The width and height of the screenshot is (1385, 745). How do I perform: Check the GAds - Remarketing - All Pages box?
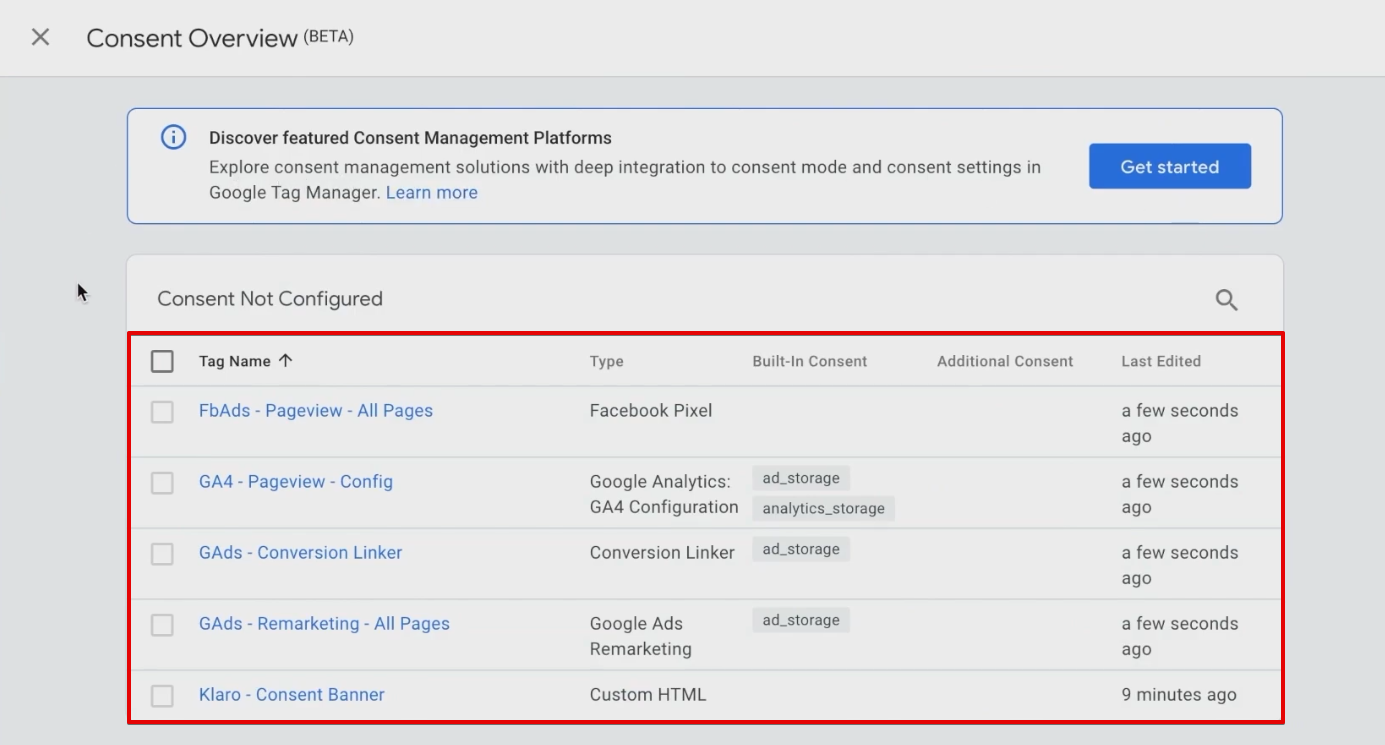(162, 625)
